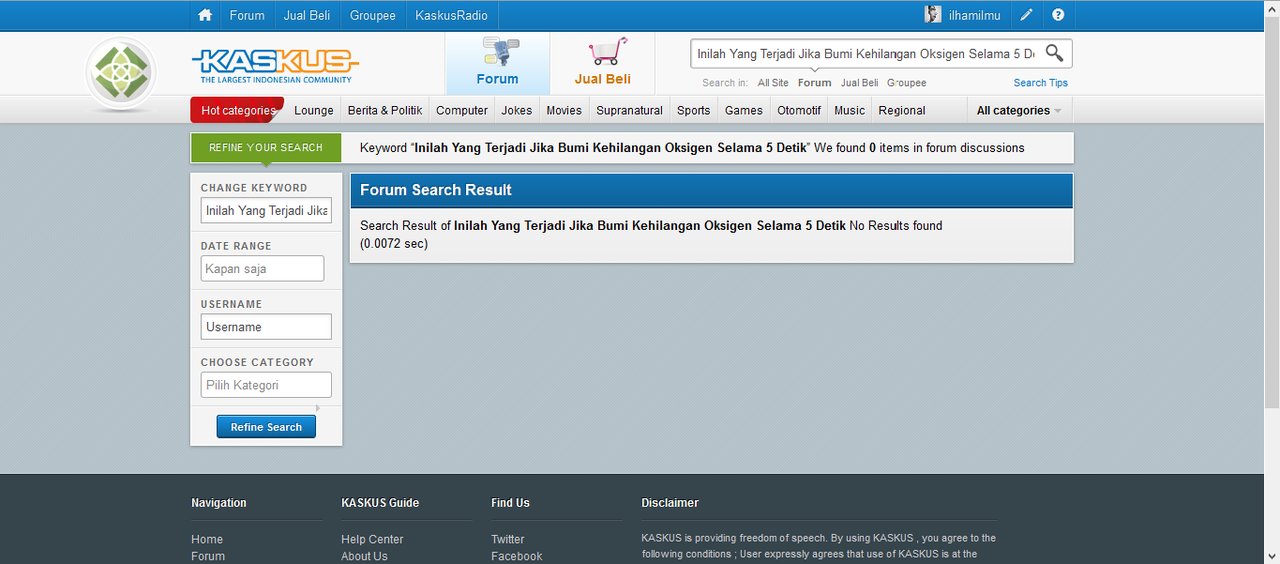Screen dimensions: 1280x564
Task: Focus the Username input field
Action: (266, 327)
